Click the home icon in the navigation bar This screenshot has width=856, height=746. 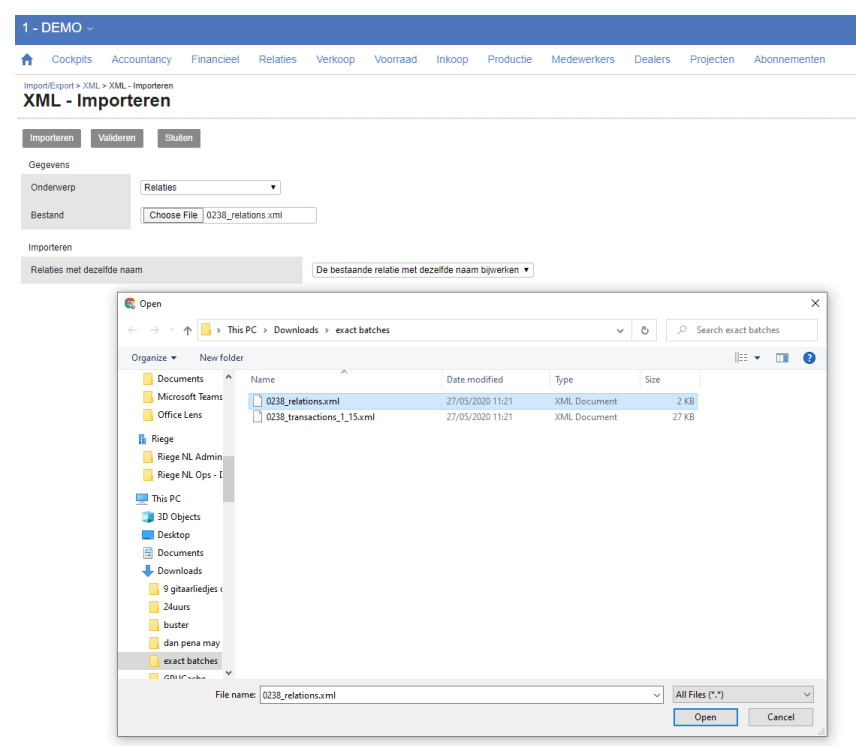[27, 59]
